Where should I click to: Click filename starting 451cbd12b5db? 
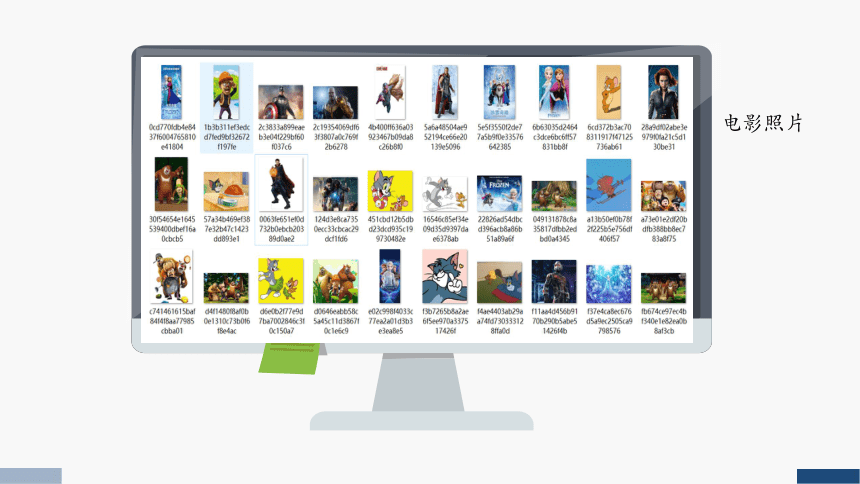click(390, 229)
